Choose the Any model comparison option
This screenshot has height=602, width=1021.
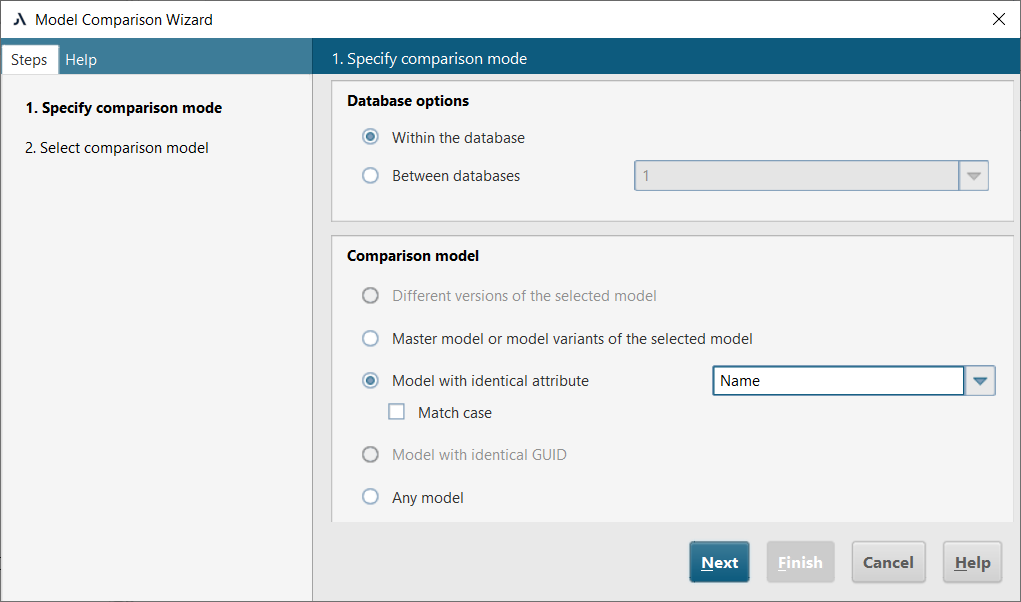(370, 497)
